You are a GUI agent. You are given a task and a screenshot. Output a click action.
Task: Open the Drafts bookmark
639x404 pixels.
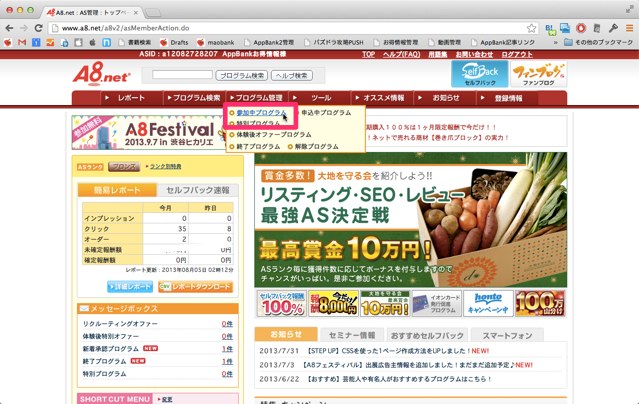(x=174, y=42)
